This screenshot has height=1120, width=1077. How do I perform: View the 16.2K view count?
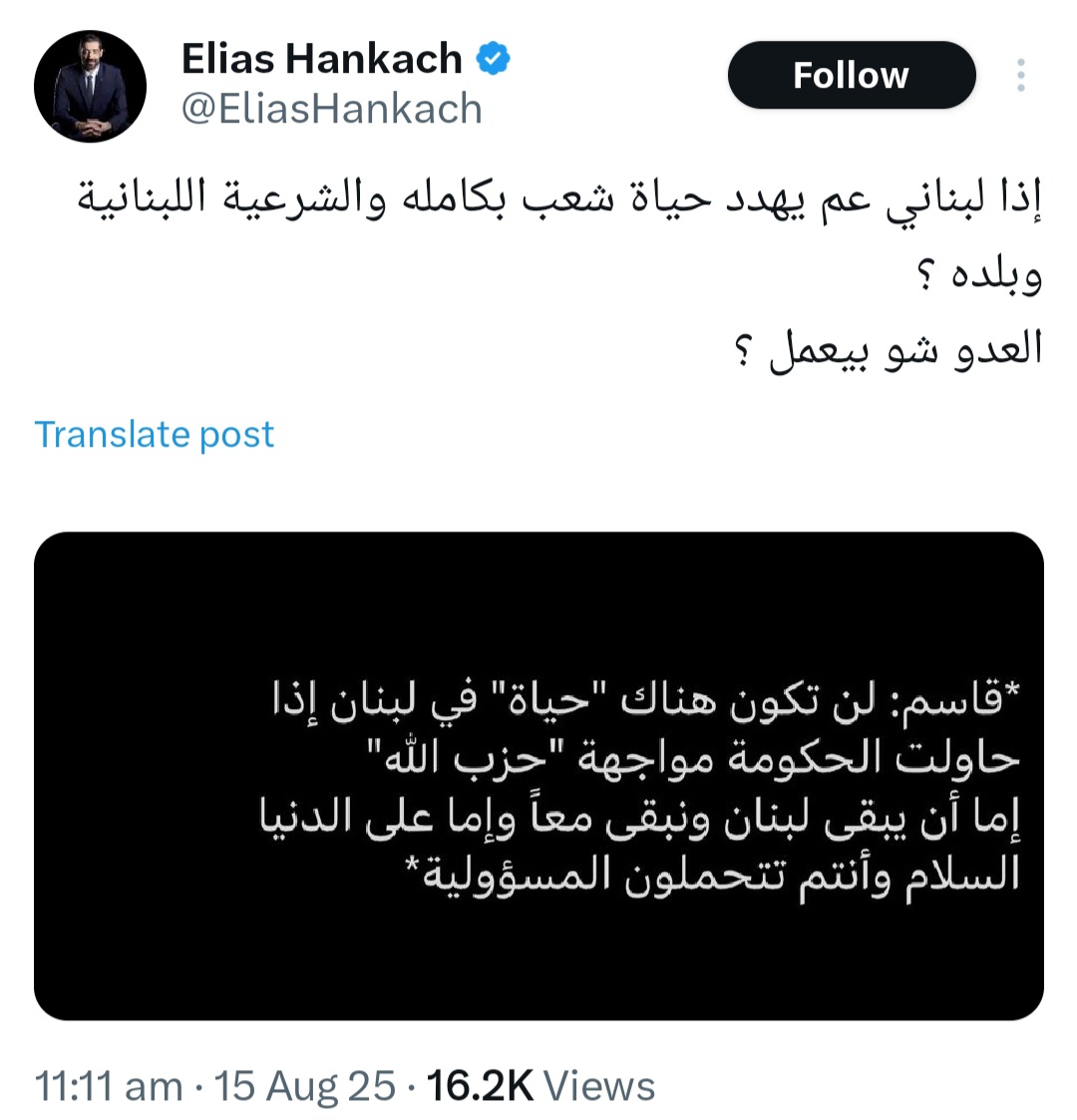tap(480, 1086)
